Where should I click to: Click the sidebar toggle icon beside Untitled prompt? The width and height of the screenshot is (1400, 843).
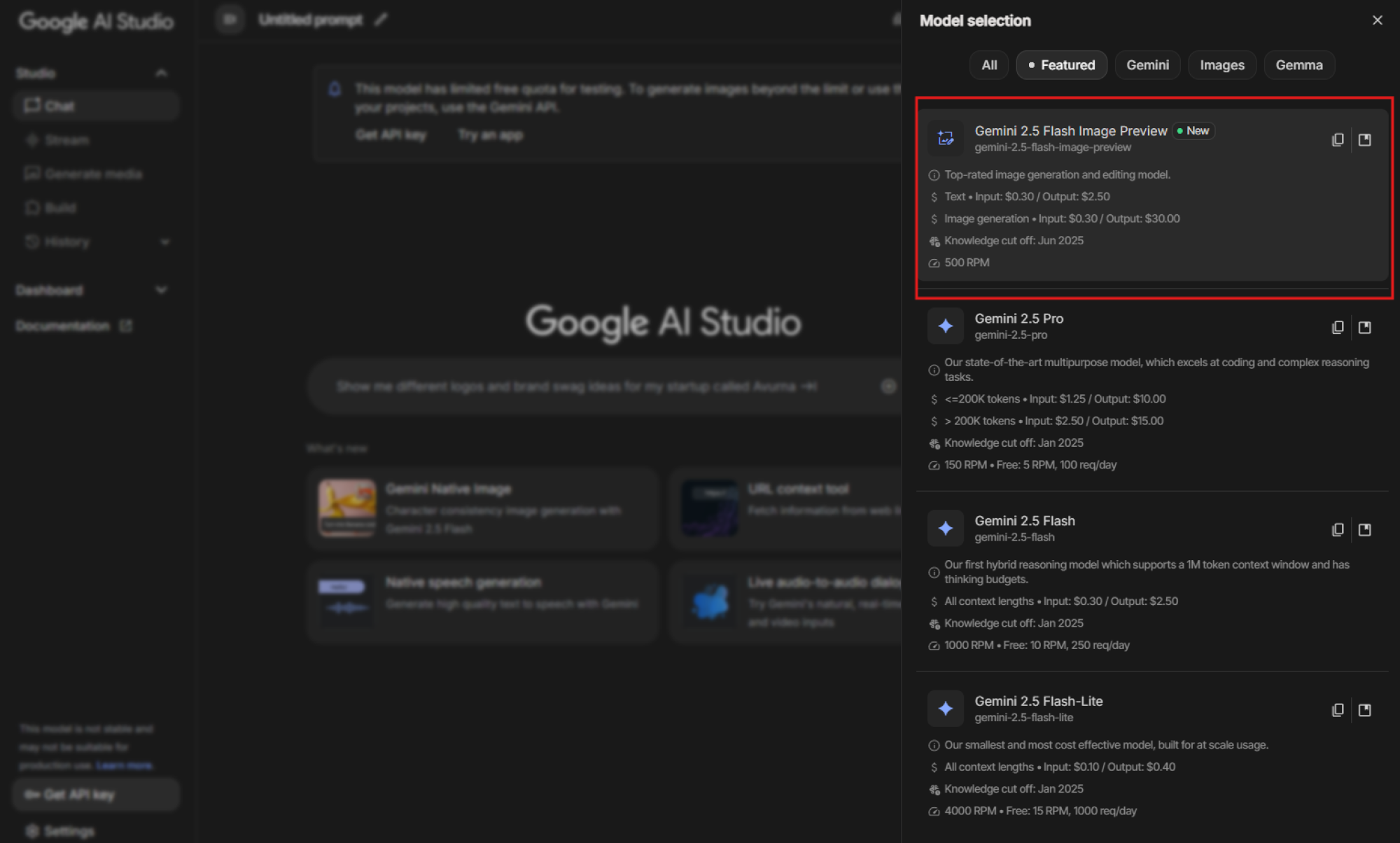coord(230,20)
